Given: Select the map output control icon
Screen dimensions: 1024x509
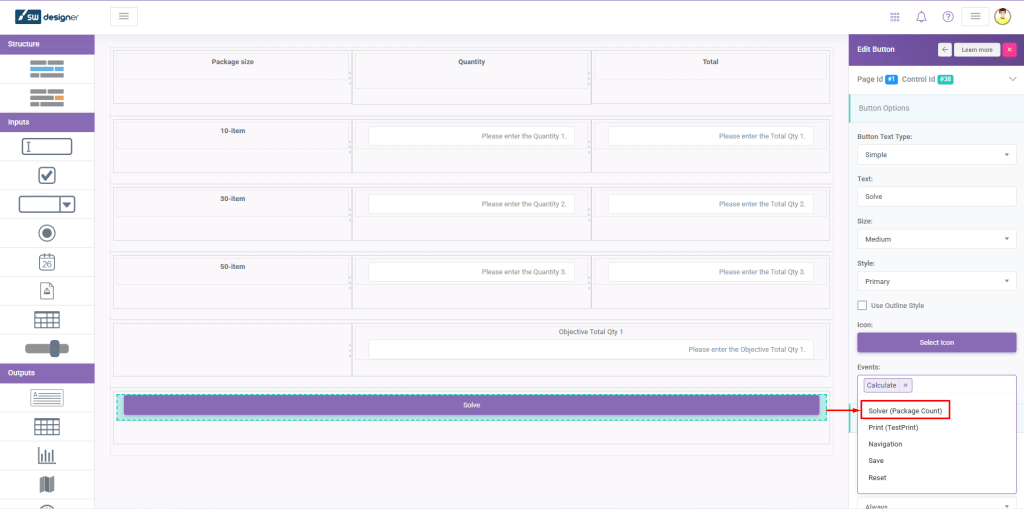Looking at the screenshot, I should point(47,484).
